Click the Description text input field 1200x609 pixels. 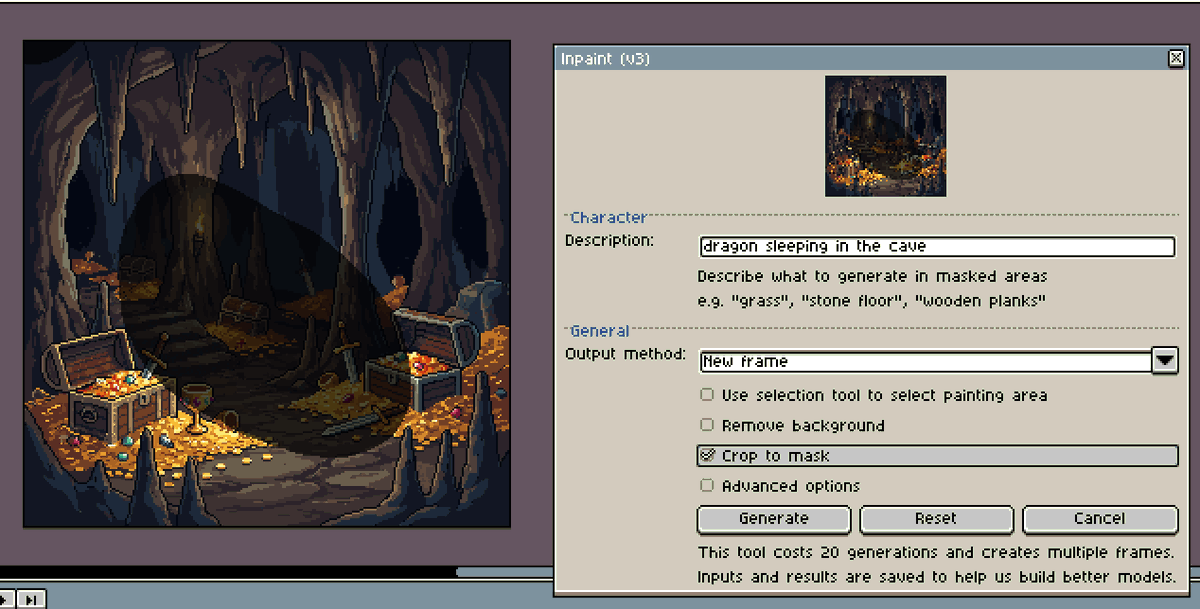click(x=937, y=246)
